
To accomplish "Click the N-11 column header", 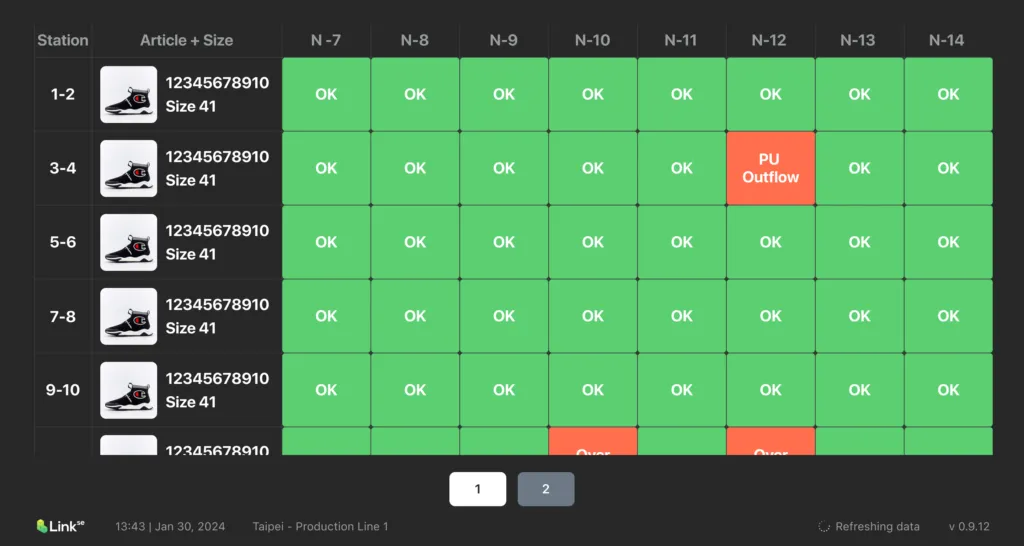I will pos(681,40).
